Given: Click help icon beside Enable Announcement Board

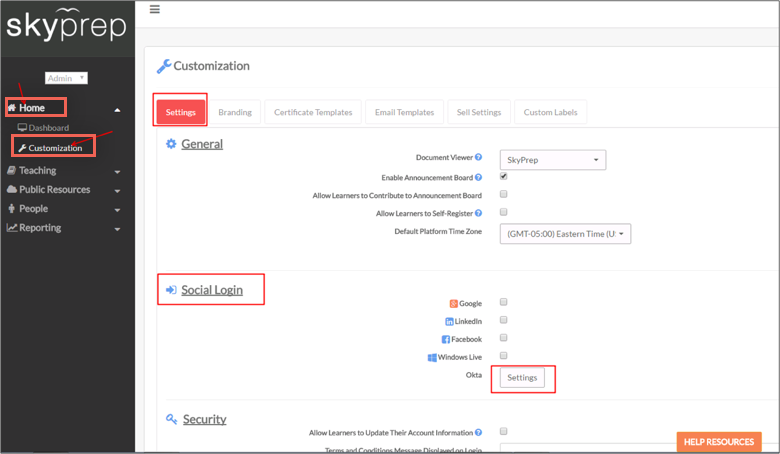Looking at the screenshot, I should coord(478,177).
